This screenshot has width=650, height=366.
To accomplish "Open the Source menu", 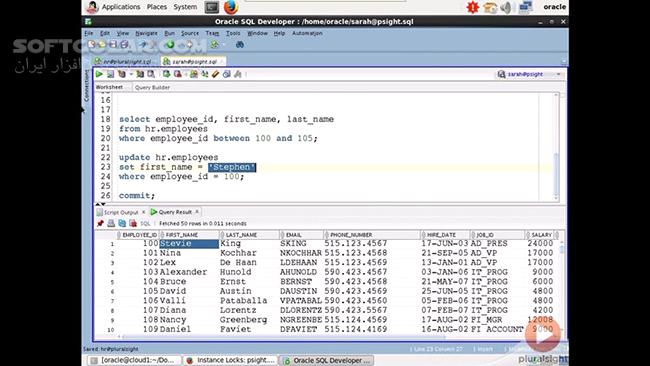I will coord(190,33).
